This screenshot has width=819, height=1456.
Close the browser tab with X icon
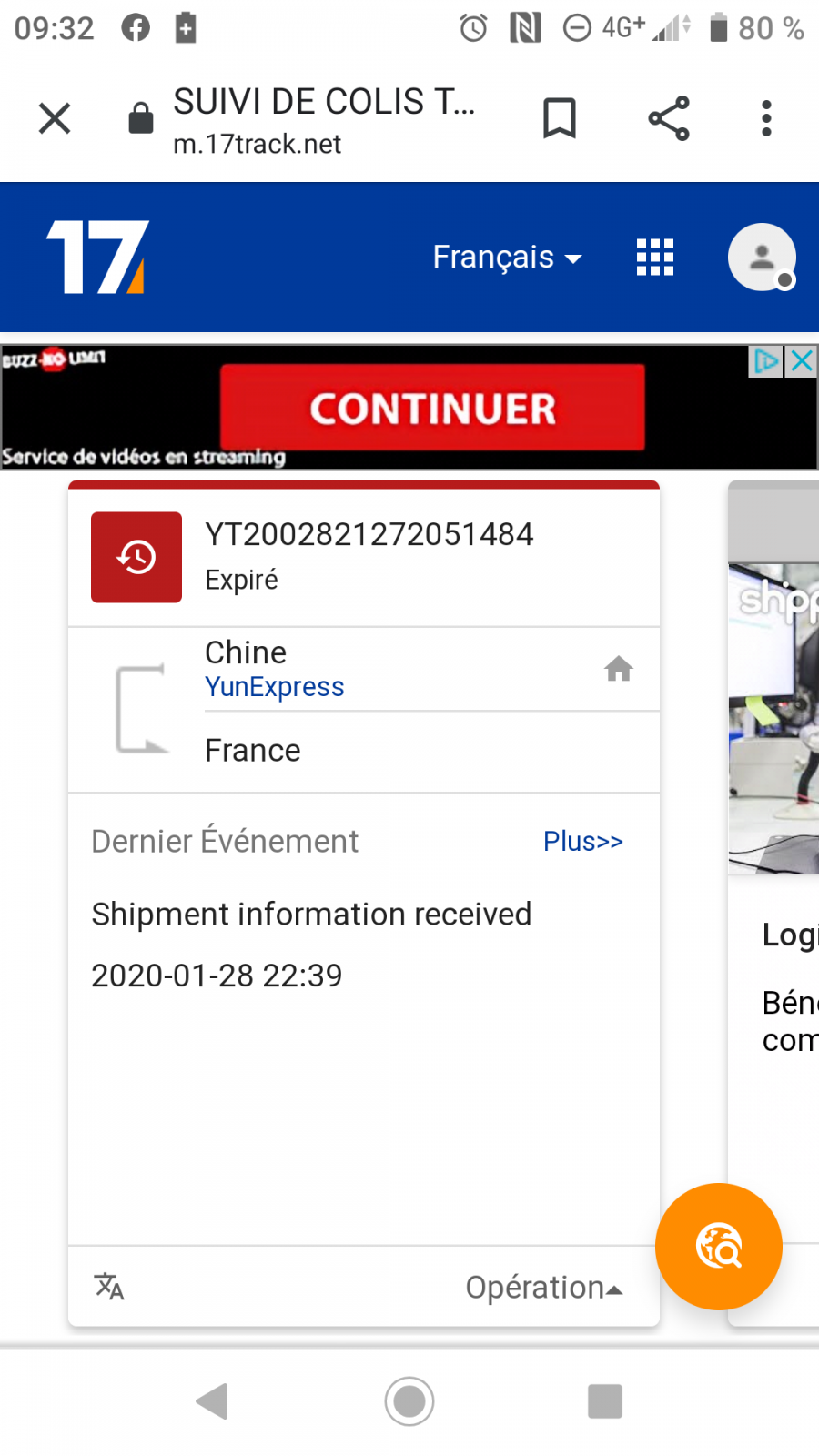(x=55, y=118)
